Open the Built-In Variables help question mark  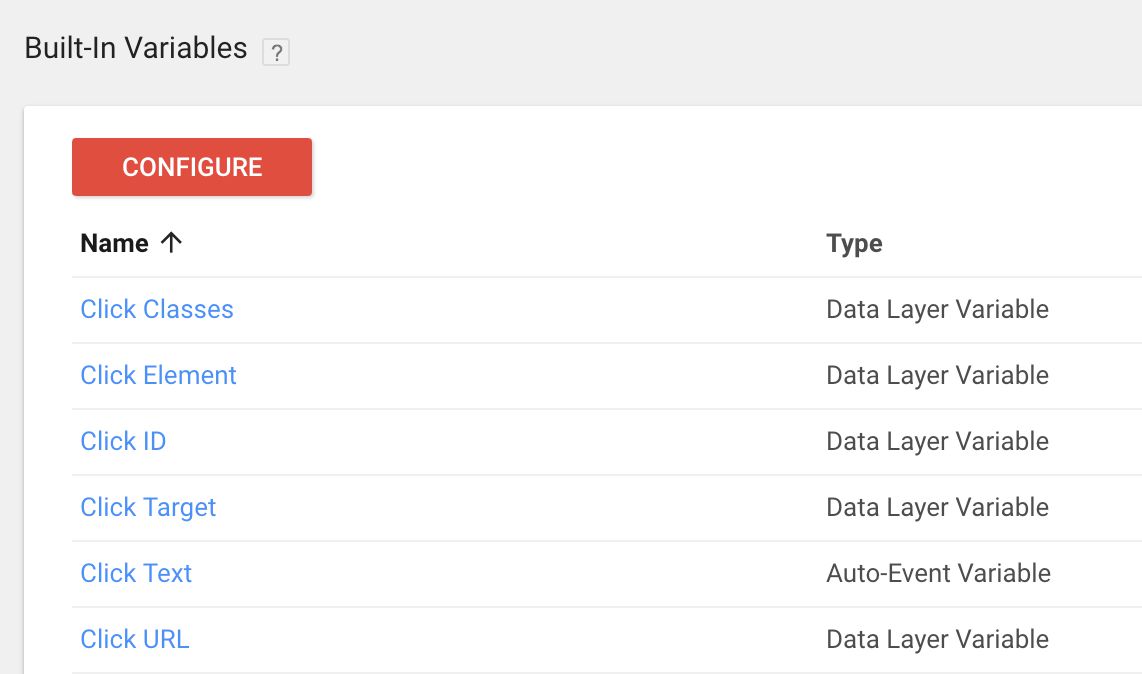[276, 52]
